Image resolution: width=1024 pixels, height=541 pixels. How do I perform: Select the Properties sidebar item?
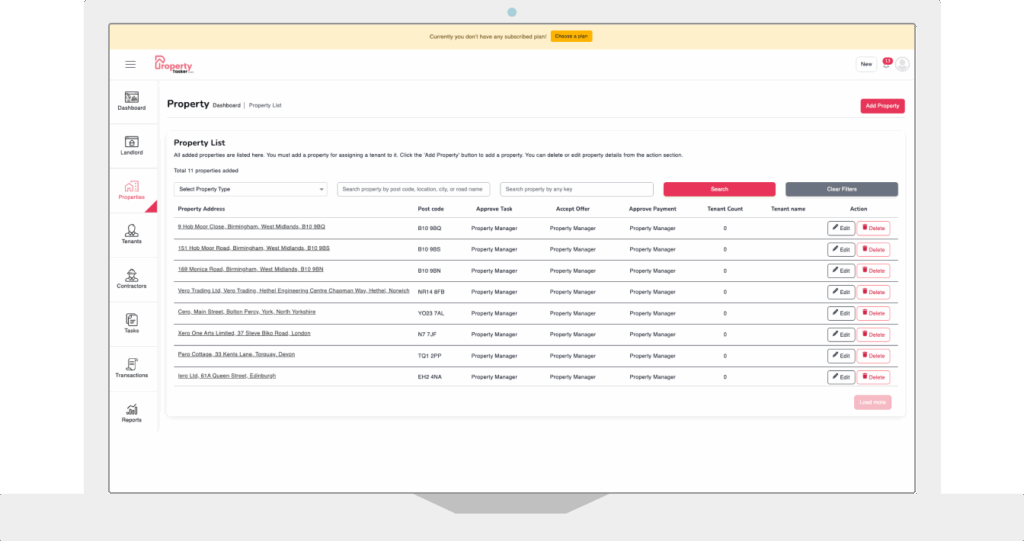[x=131, y=190]
